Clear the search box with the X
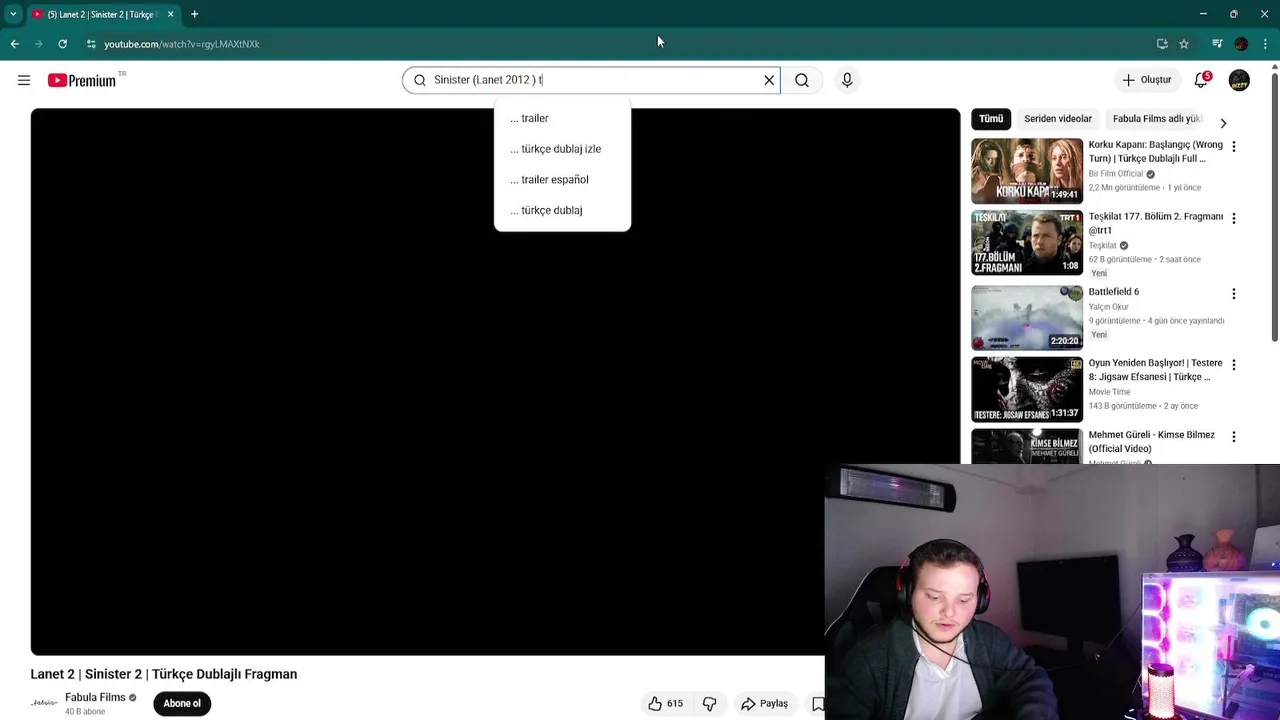Screen dimensions: 1280x720 point(769,80)
